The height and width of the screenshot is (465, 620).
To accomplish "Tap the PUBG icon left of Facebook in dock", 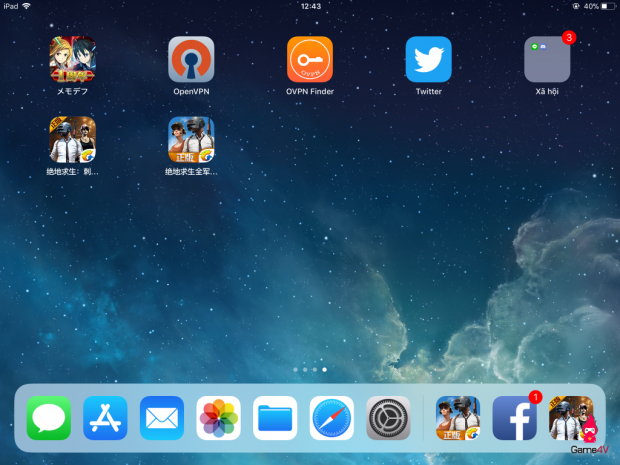I will coord(458,418).
